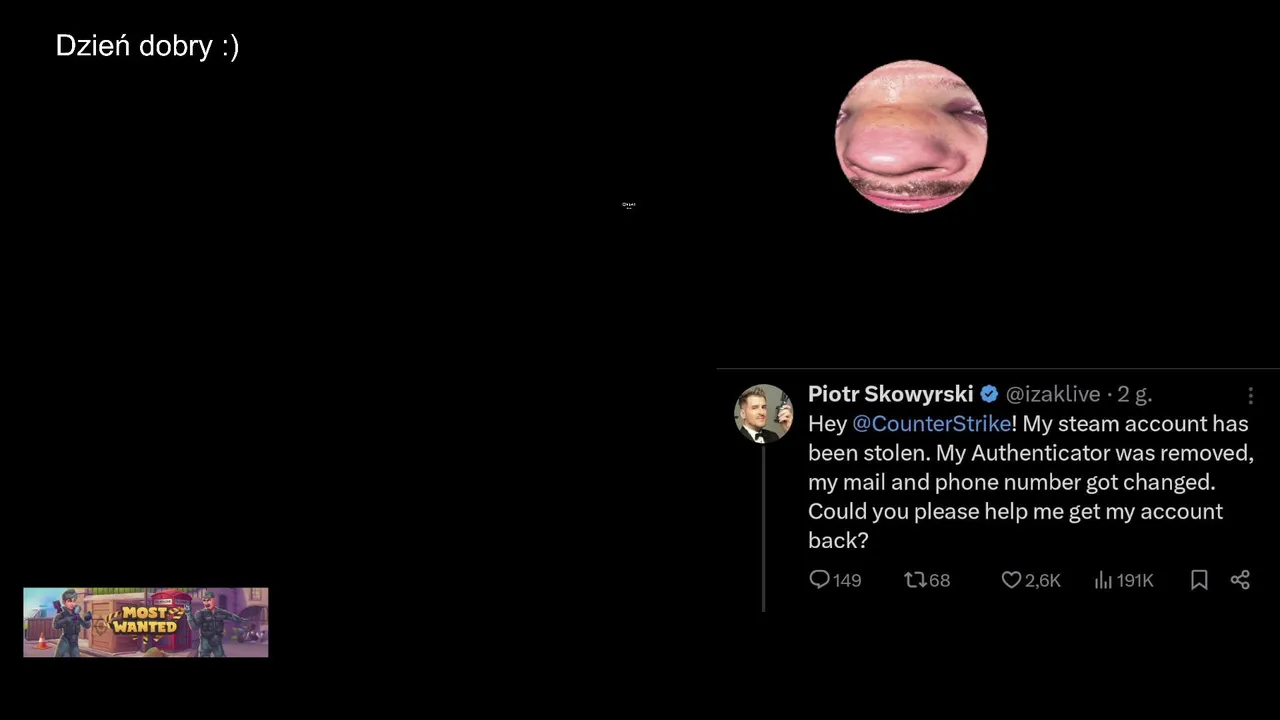The height and width of the screenshot is (720, 1280).
Task: Click the retweet arrows icon
Action: click(x=915, y=580)
